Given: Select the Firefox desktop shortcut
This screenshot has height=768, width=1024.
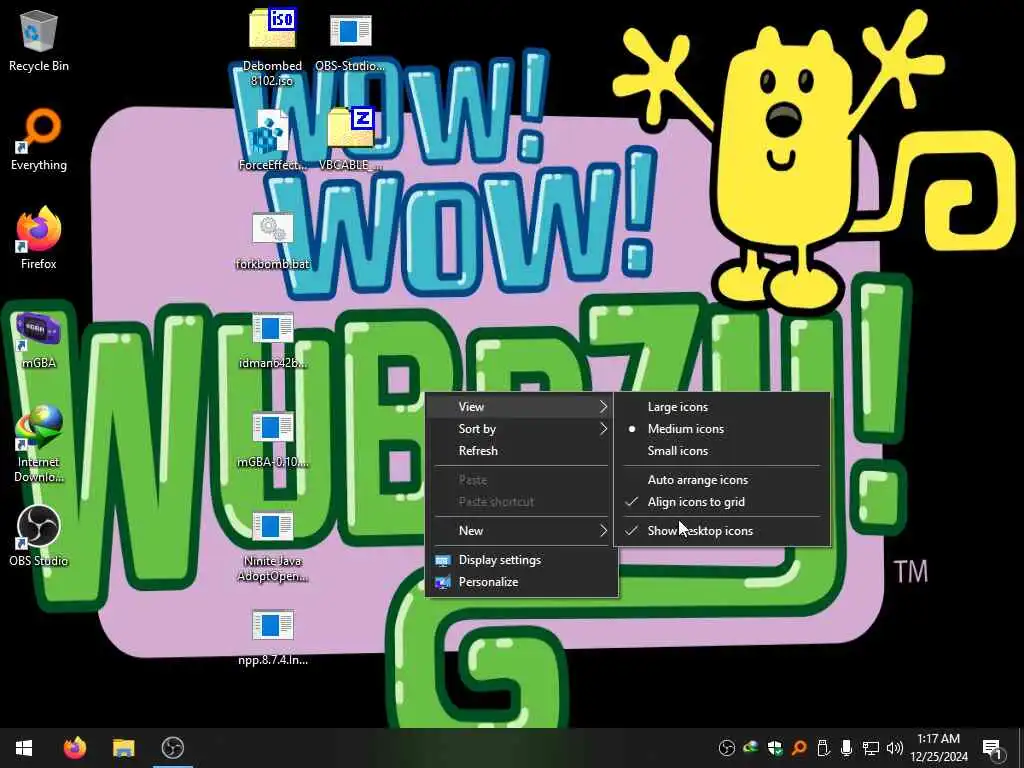Looking at the screenshot, I should pyautogui.click(x=39, y=238).
